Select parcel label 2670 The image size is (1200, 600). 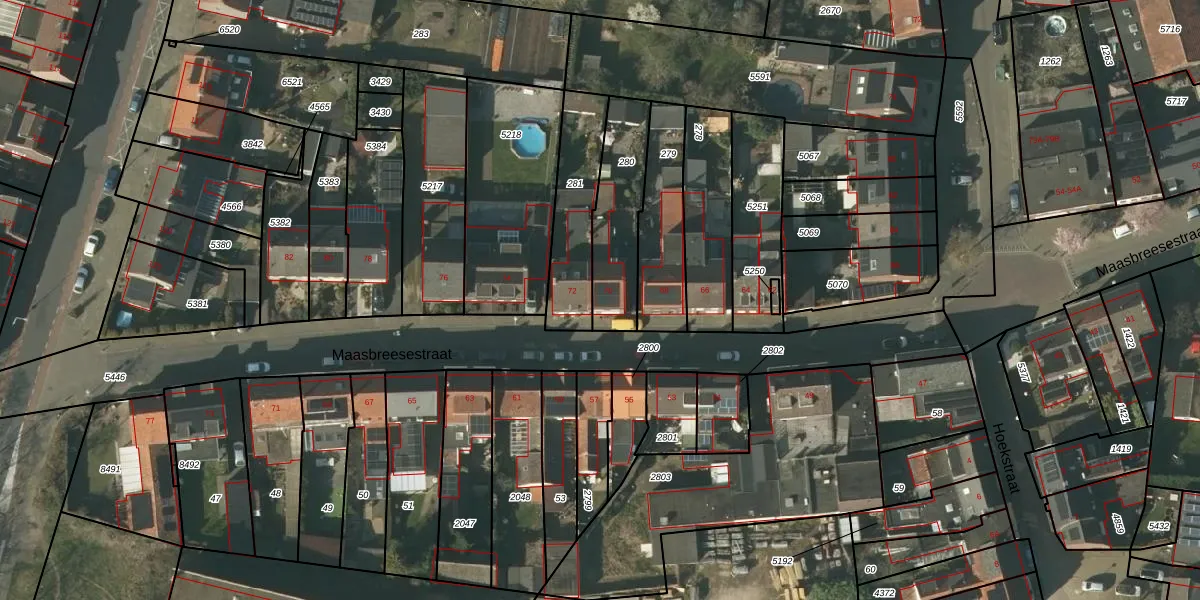point(830,11)
